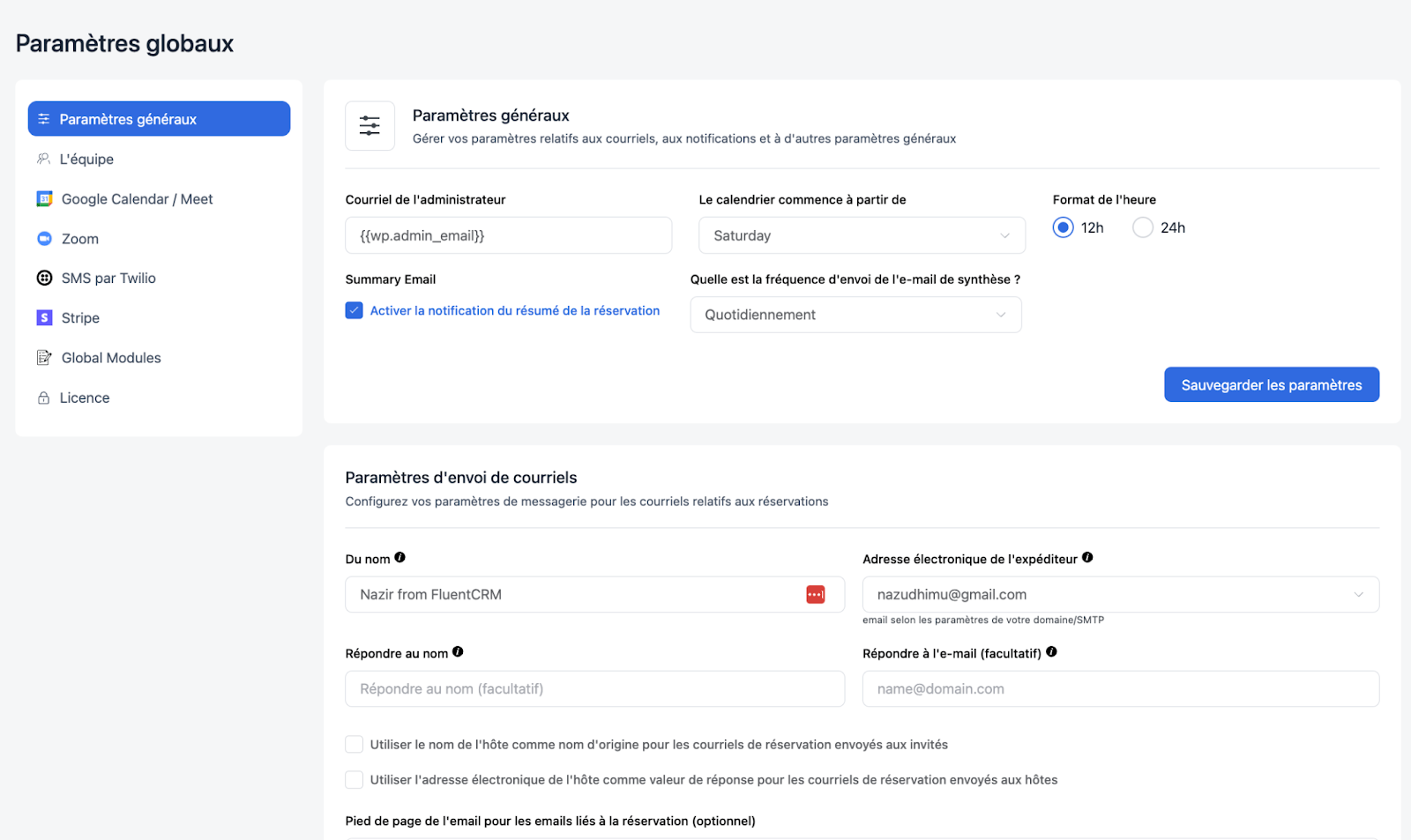This screenshot has height=840, width=1411.
Task: Select the 24h time format
Action: point(1143,227)
